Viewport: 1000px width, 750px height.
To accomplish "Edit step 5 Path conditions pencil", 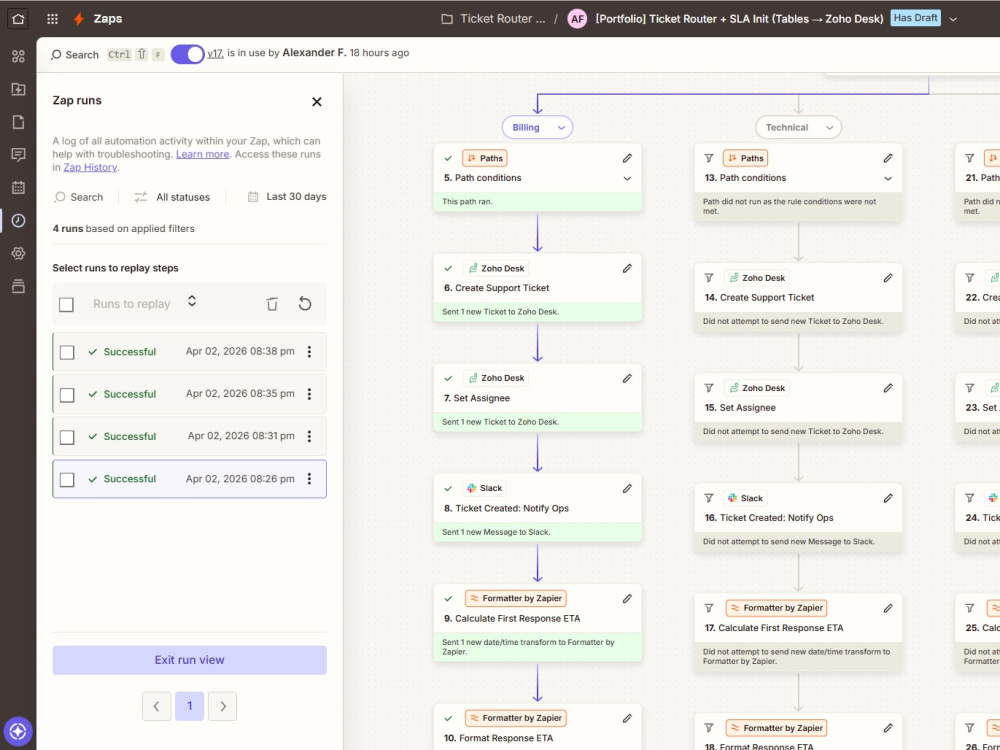I will [627, 158].
